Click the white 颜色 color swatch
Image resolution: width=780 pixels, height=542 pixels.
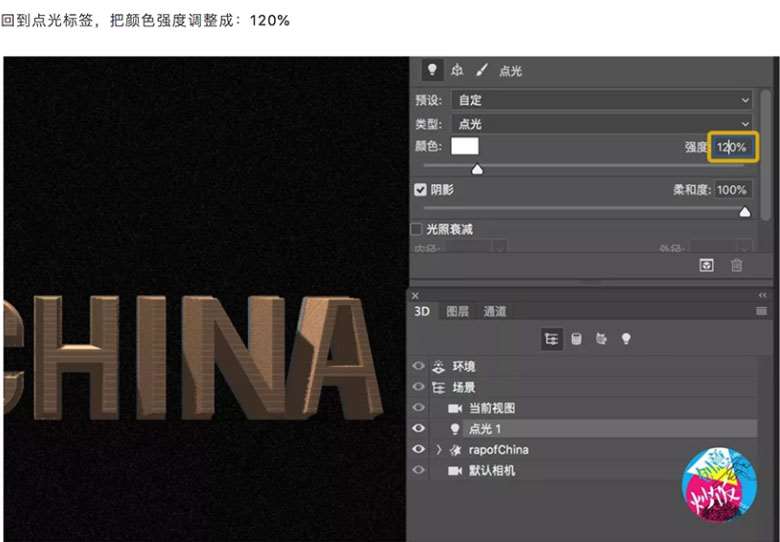465,146
